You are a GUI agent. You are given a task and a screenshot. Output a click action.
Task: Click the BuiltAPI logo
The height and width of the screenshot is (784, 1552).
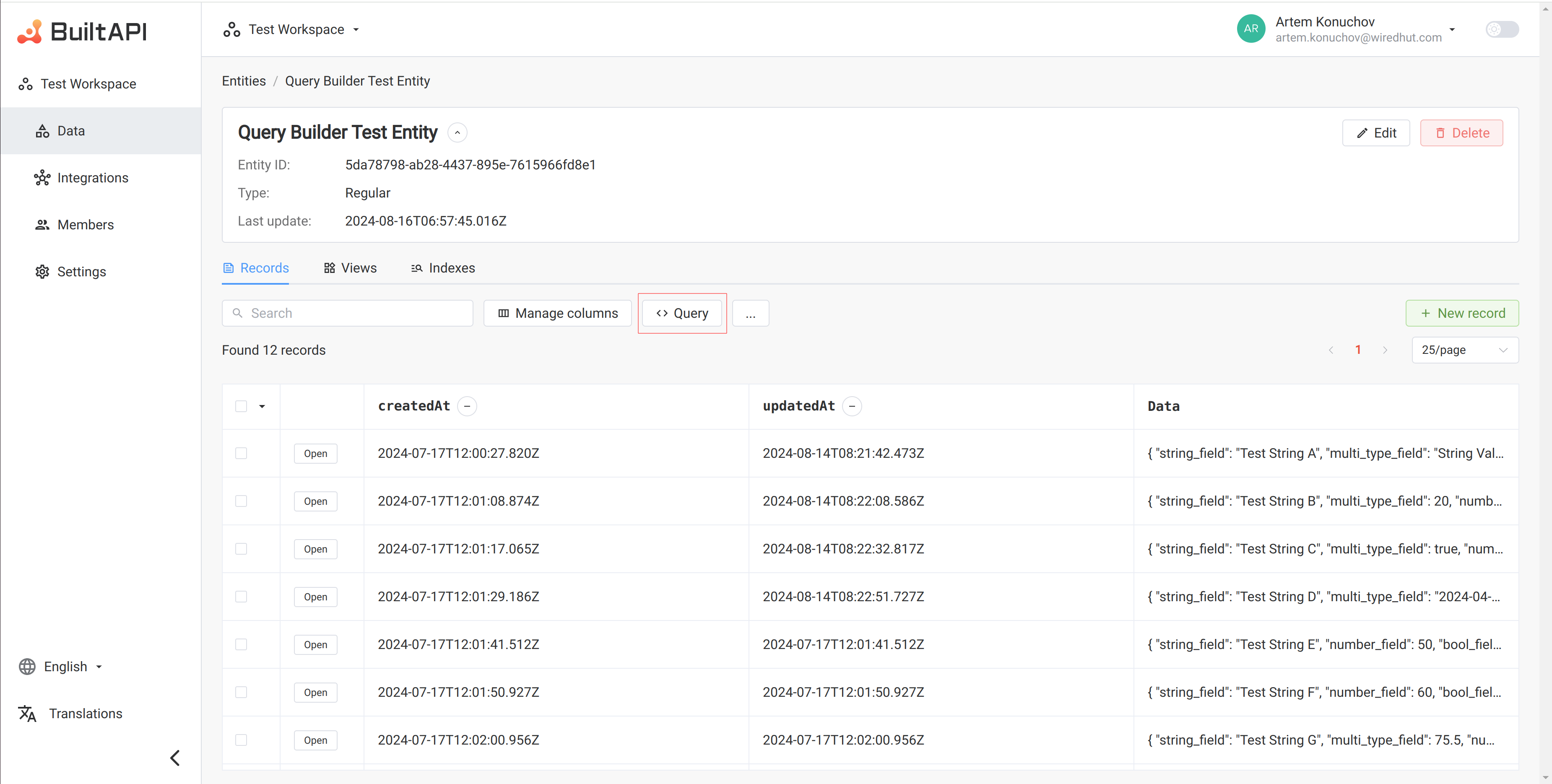click(x=82, y=31)
